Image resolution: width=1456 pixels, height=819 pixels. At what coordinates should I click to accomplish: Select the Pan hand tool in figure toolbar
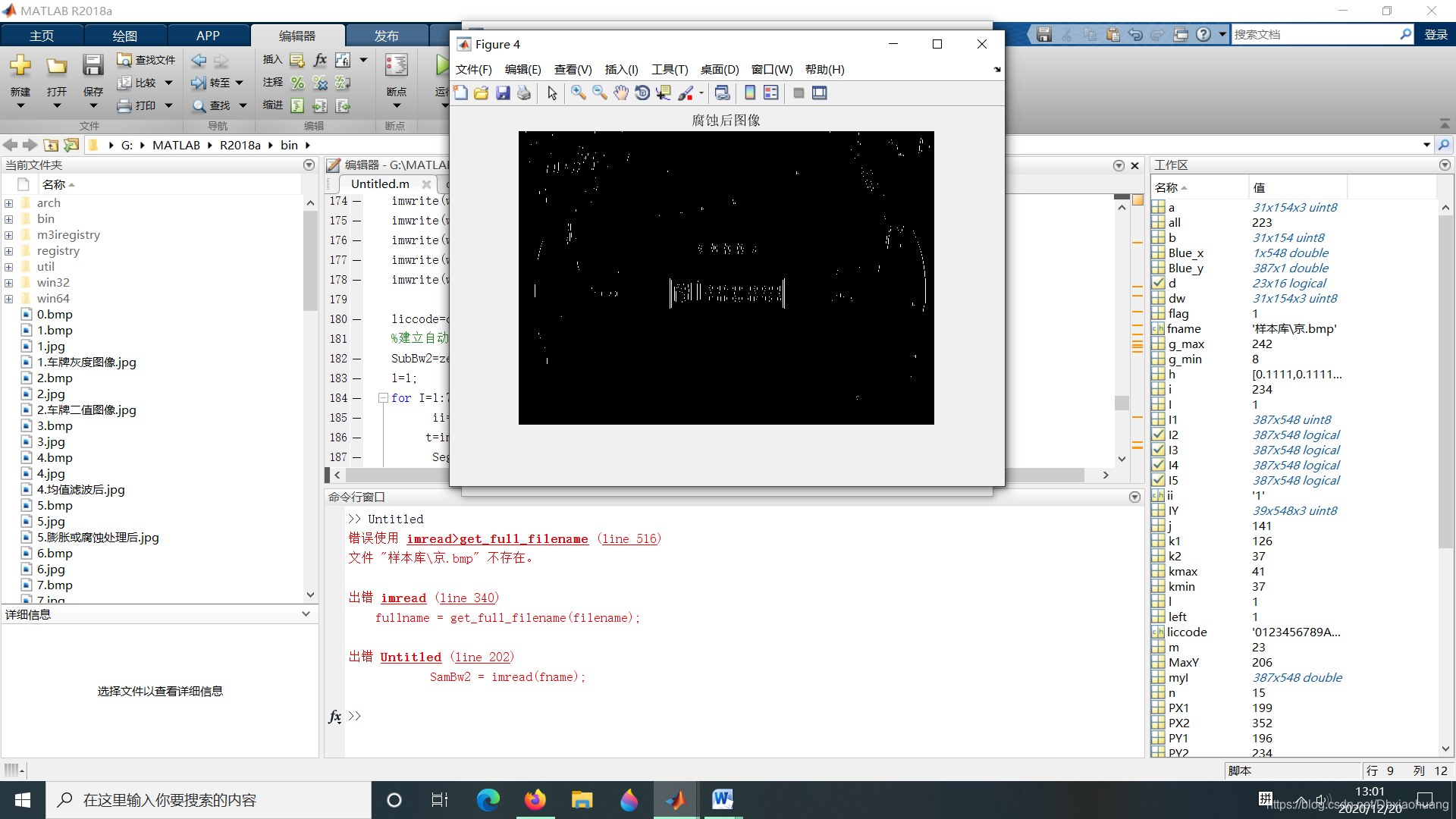tap(621, 93)
